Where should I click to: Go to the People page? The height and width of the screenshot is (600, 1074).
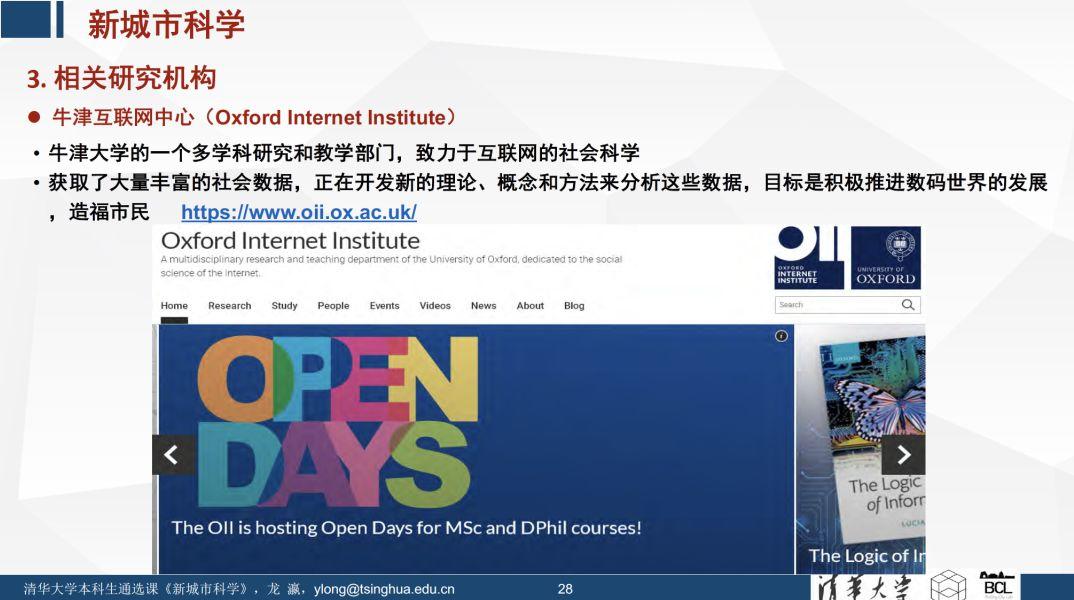point(334,305)
